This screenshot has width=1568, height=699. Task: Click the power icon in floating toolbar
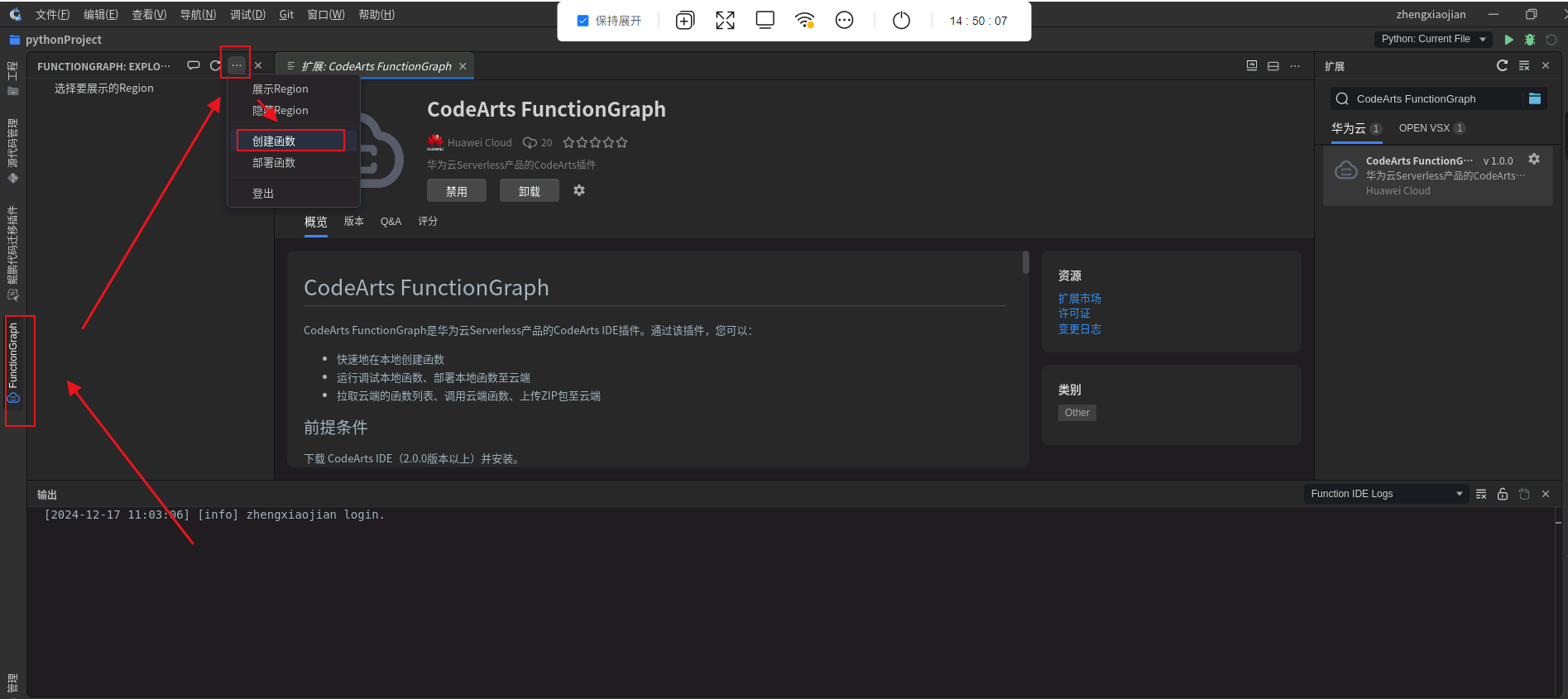coord(901,21)
